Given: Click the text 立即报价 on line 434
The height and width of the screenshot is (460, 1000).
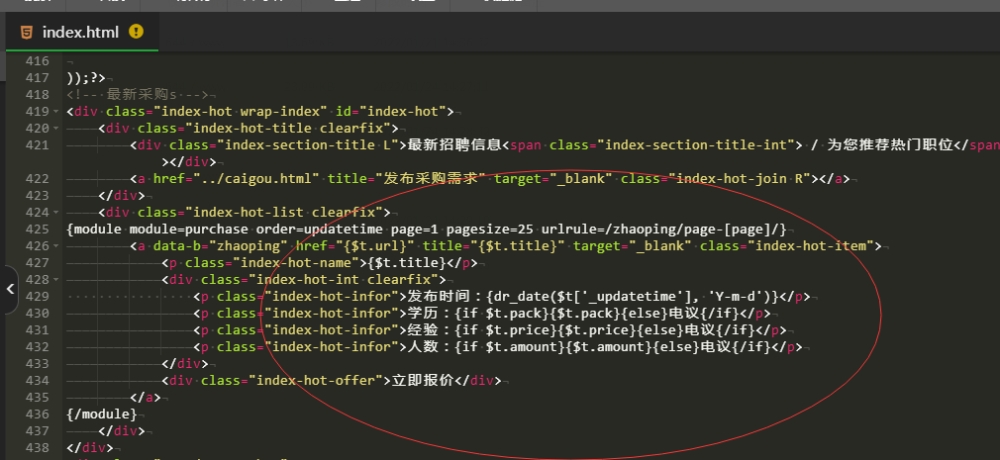Looking at the screenshot, I should (x=422, y=380).
